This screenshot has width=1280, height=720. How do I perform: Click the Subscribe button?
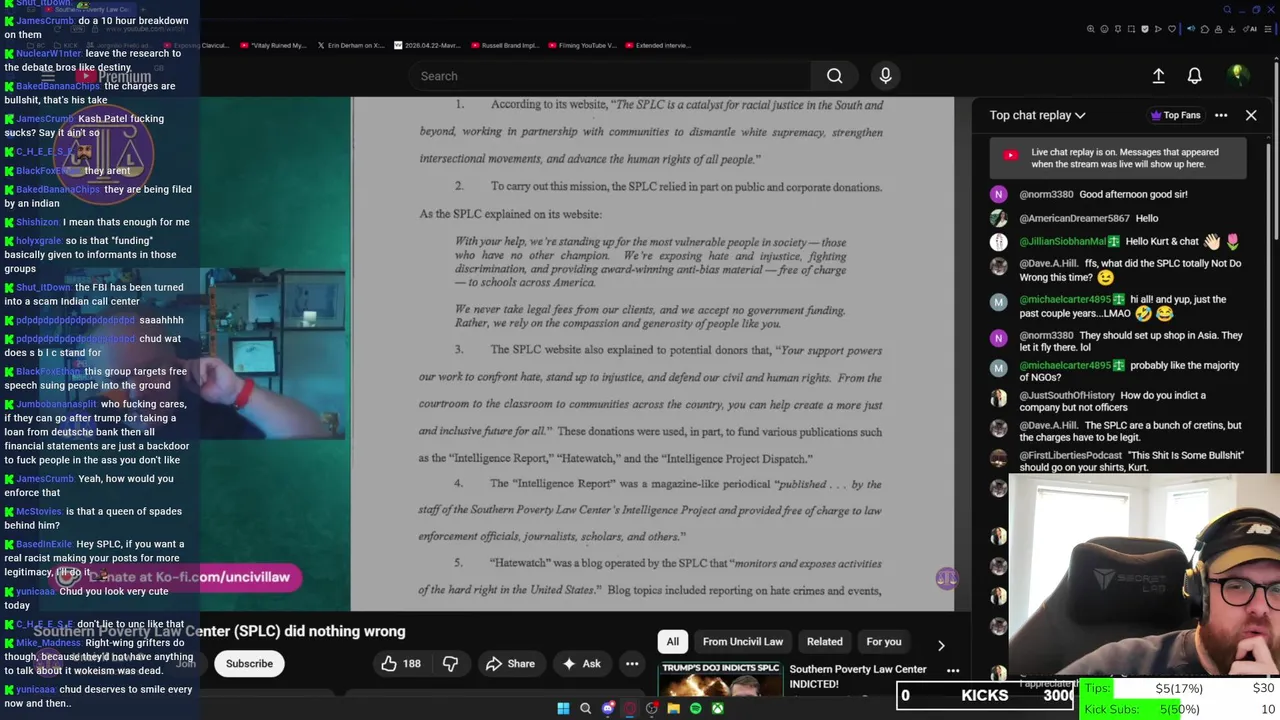point(249,663)
